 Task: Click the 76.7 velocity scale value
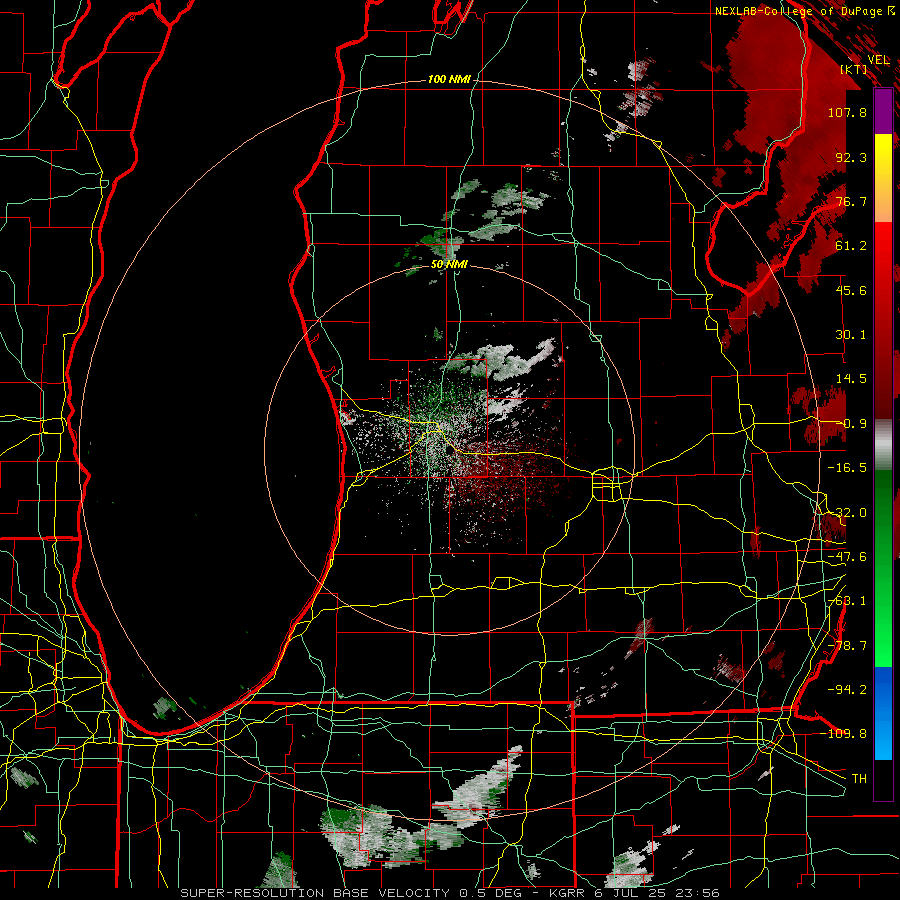[x=851, y=201]
